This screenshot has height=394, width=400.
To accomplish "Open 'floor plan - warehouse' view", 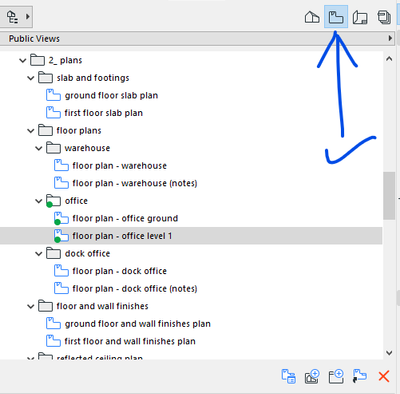I will click(119, 166).
